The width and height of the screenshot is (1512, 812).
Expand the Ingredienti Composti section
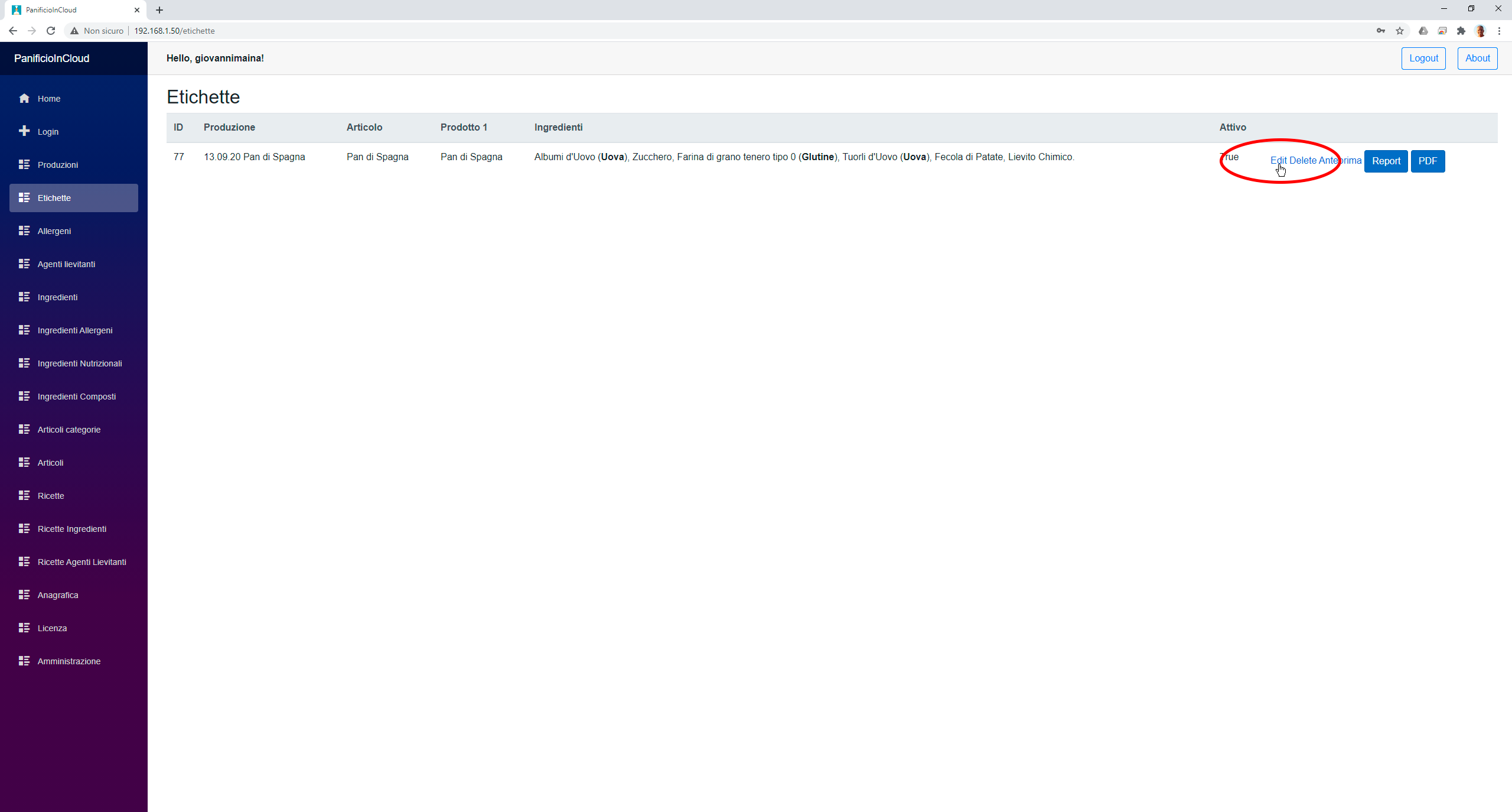pyautogui.click(x=76, y=396)
